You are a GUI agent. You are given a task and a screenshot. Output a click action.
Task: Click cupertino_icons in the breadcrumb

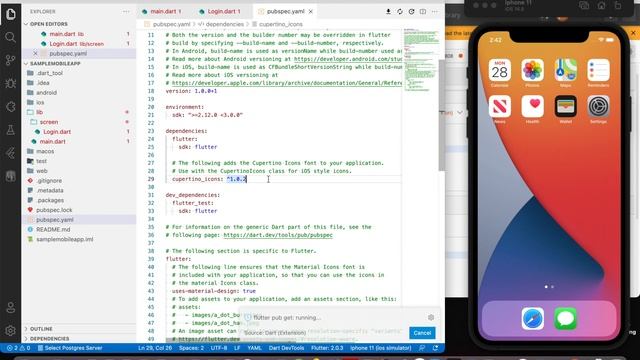point(281,24)
